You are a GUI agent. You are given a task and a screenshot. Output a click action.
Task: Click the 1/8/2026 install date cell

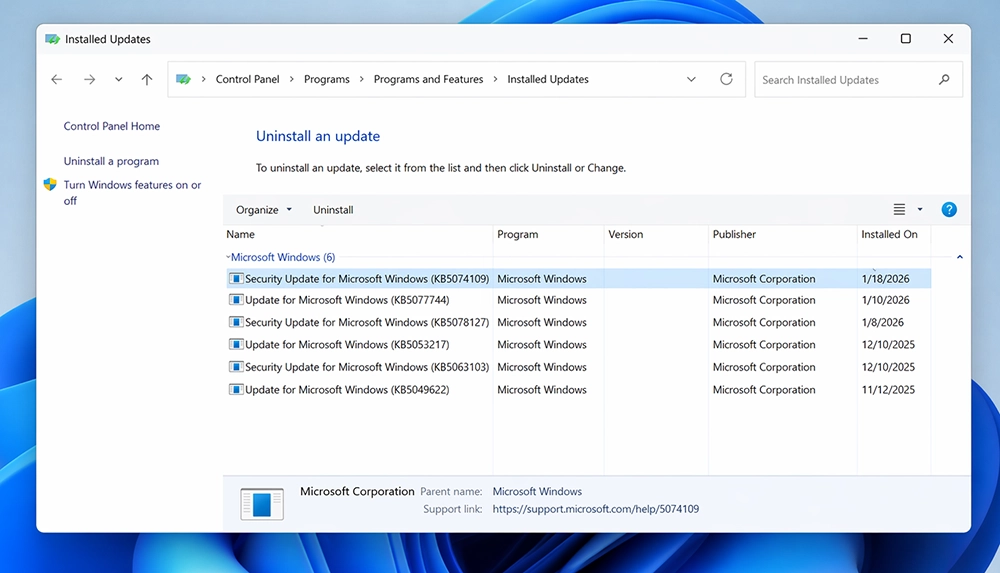(x=883, y=322)
